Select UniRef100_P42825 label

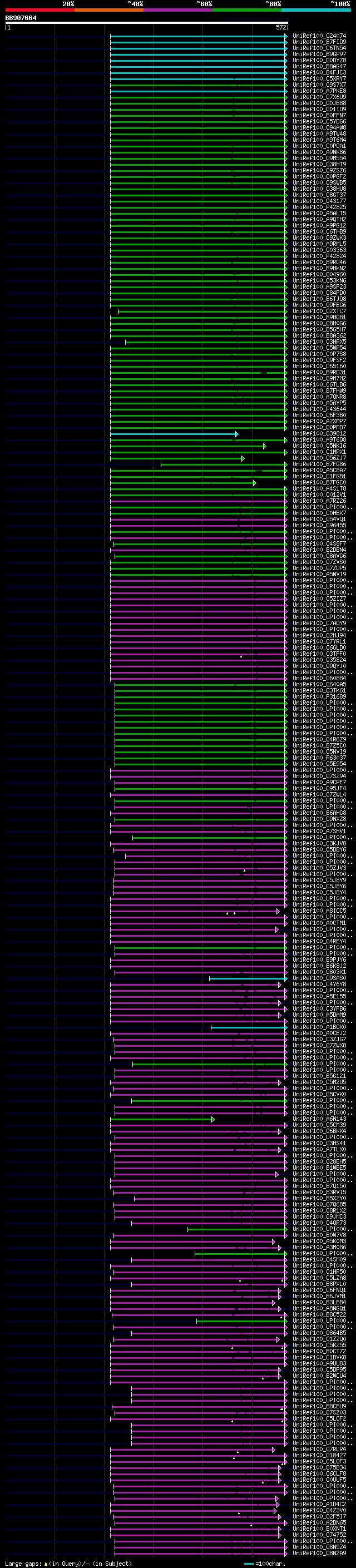point(319,207)
